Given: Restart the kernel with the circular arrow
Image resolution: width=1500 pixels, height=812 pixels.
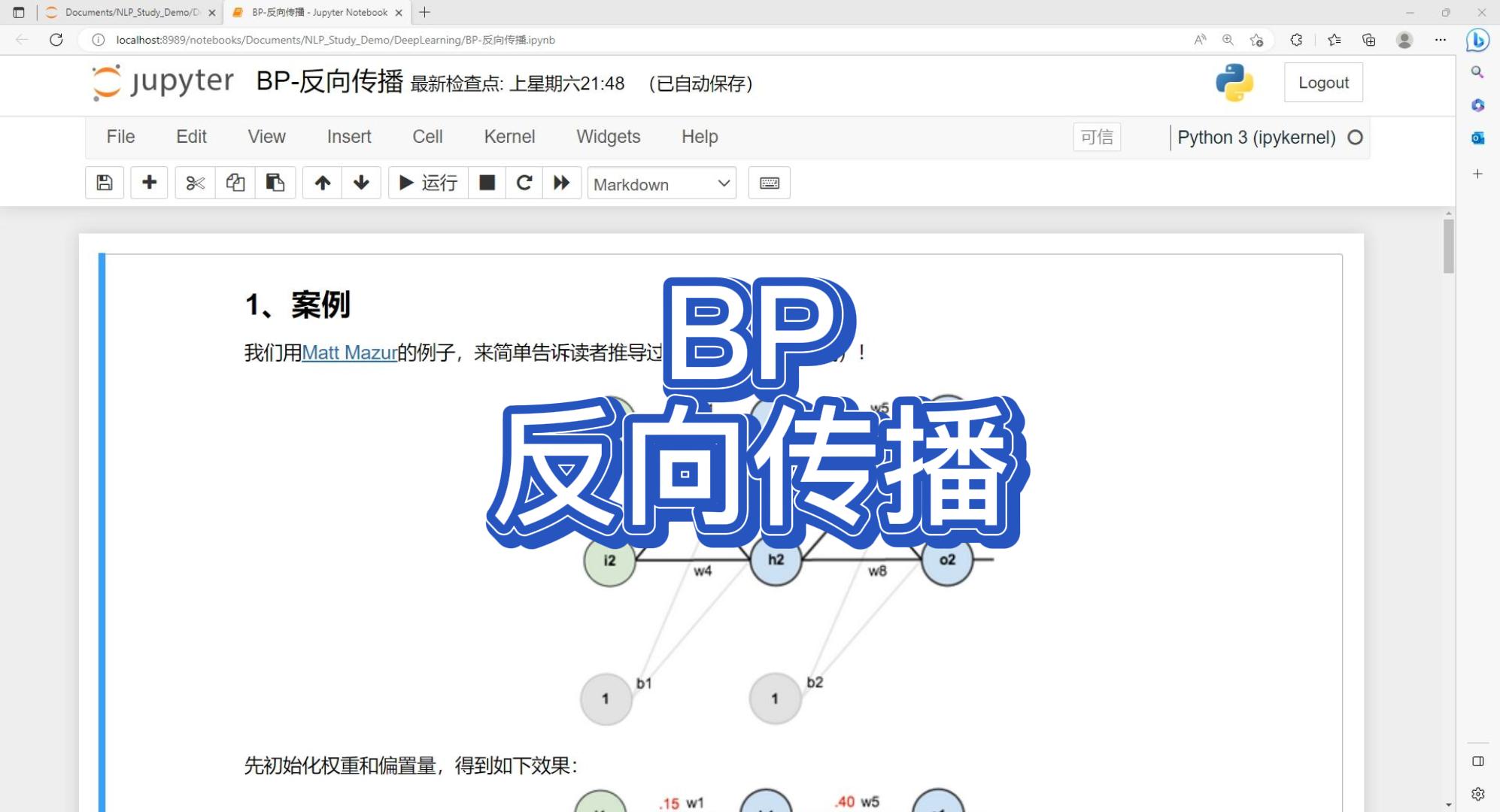Looking at the screenshot, I should click(524, 183).
